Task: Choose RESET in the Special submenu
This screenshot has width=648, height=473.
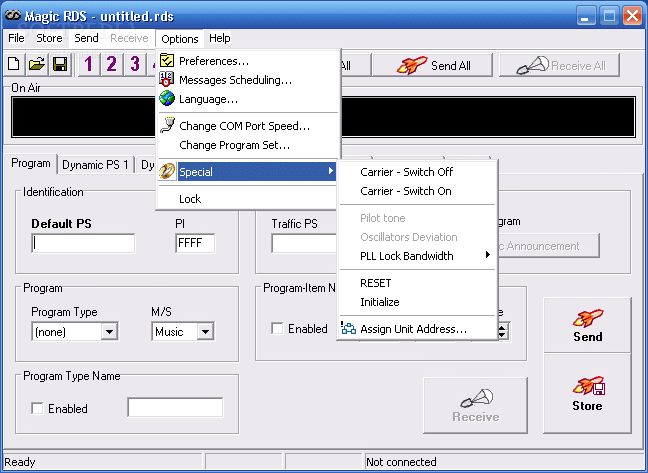Action: tap(417, 283)
